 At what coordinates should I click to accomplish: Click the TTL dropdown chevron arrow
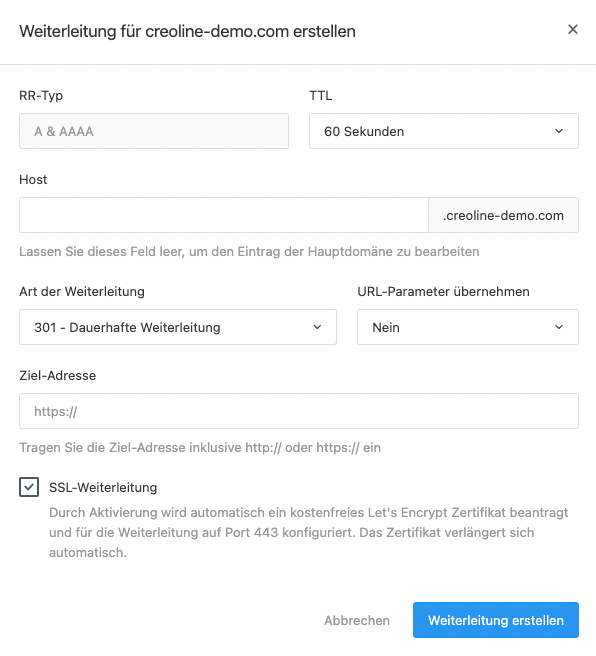[559, 131]
